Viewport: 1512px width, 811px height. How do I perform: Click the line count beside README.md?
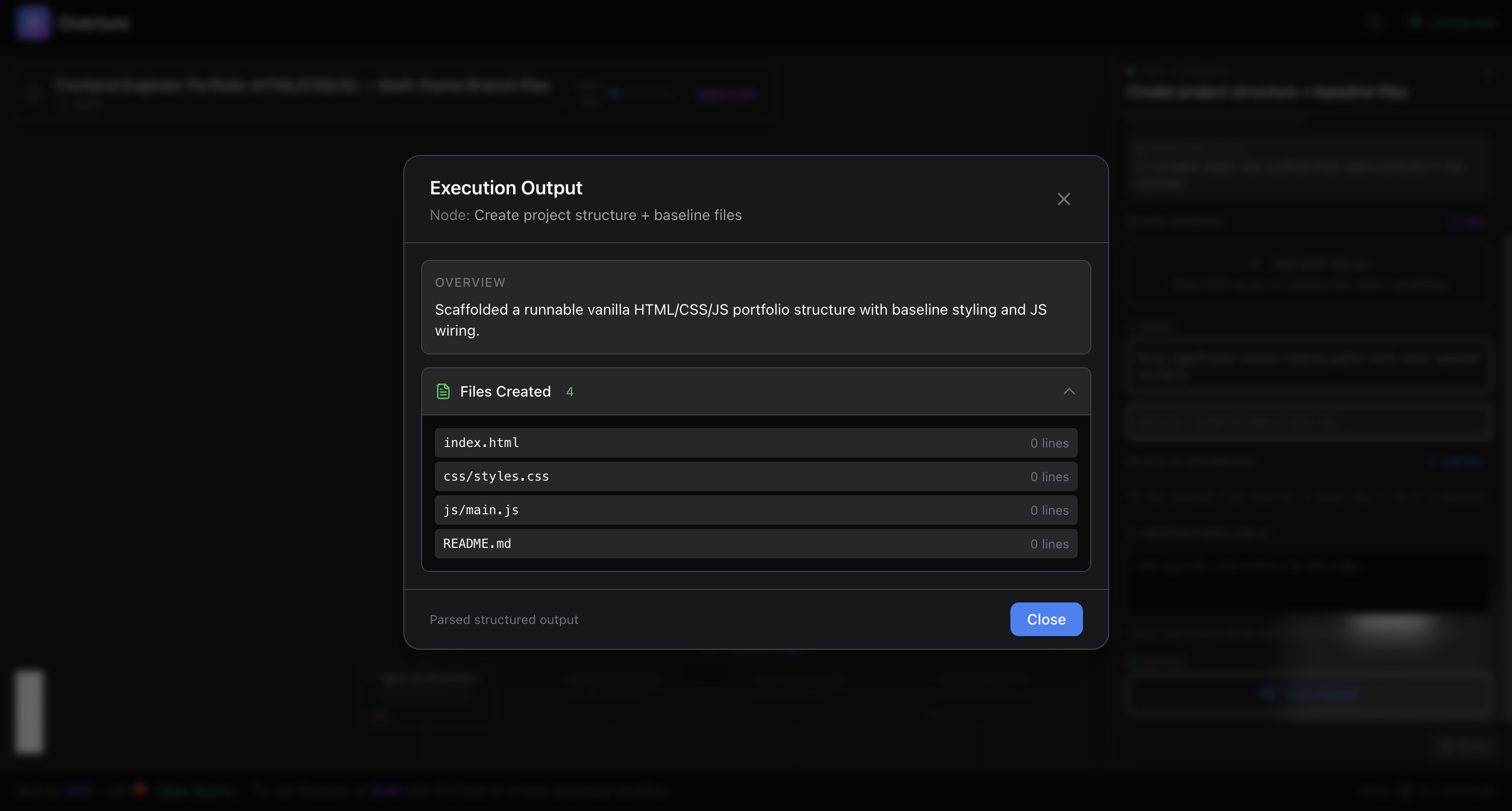[x=1049, y=545]
